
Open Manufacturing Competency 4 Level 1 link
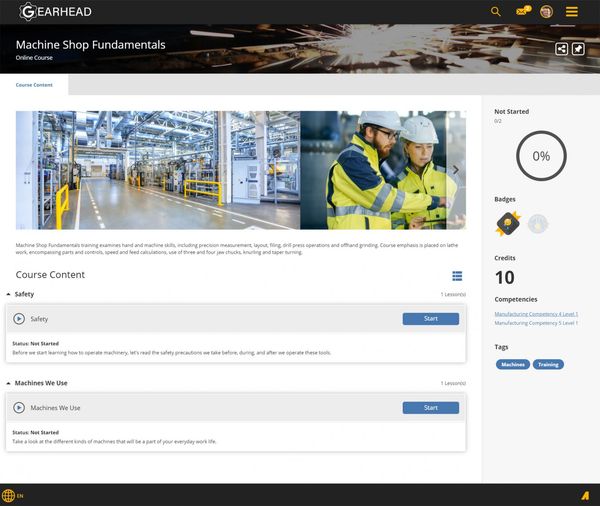(536, 314)
